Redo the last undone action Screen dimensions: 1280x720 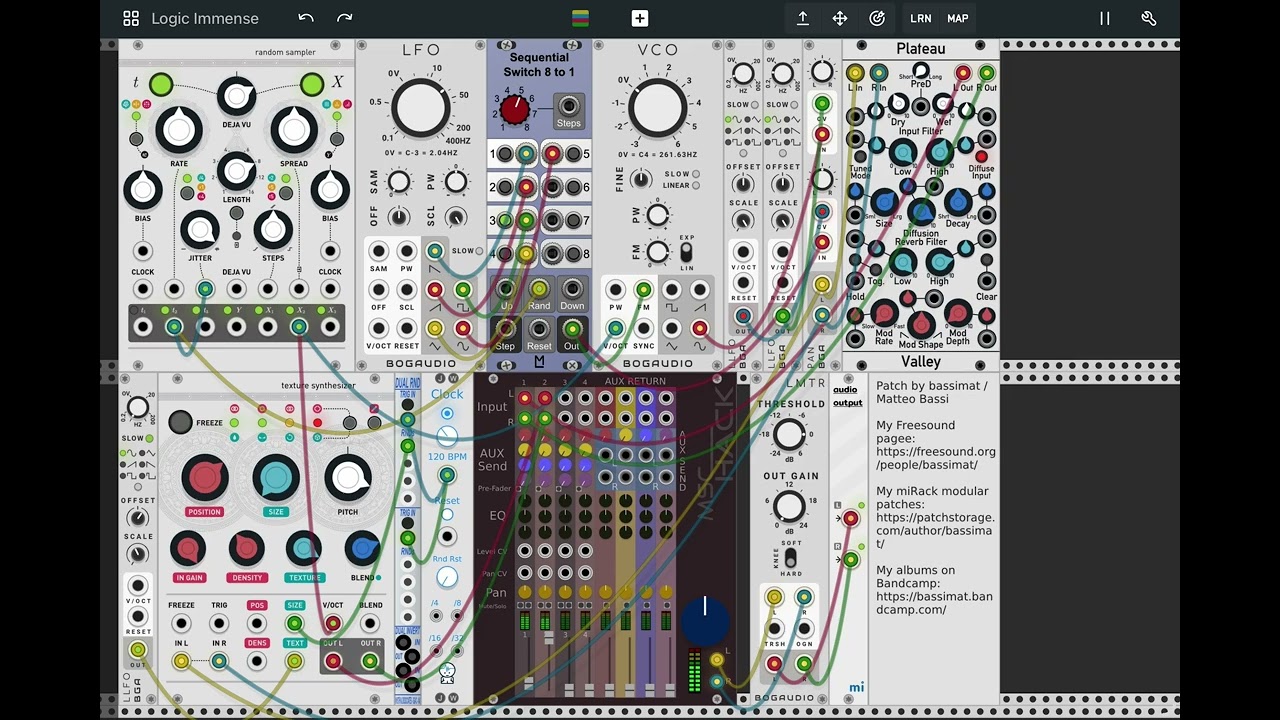[x=345, y=18]
